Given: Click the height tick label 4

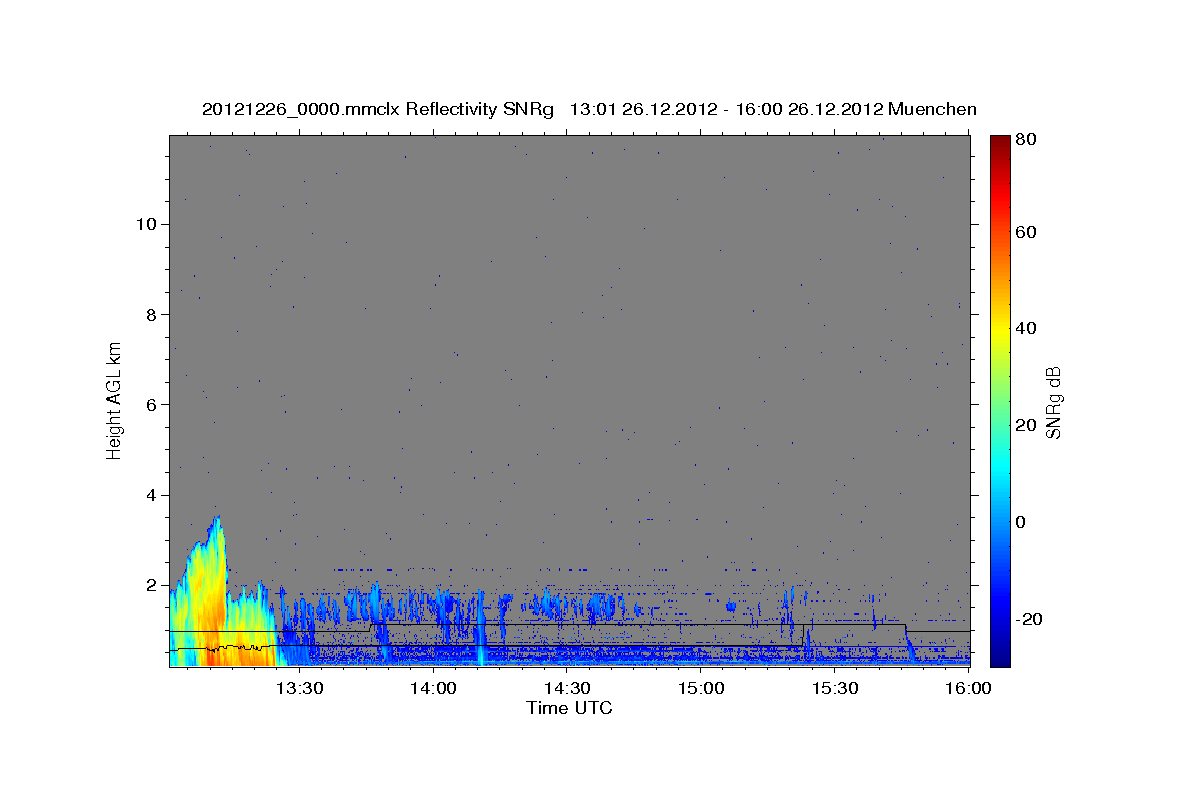Looking at the screenshot, I should click(149, 495).
